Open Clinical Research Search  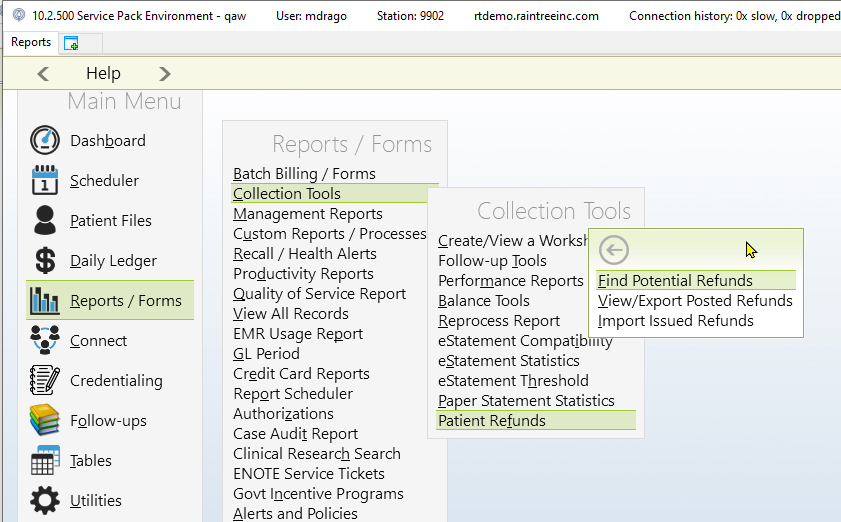click(316, 454)
